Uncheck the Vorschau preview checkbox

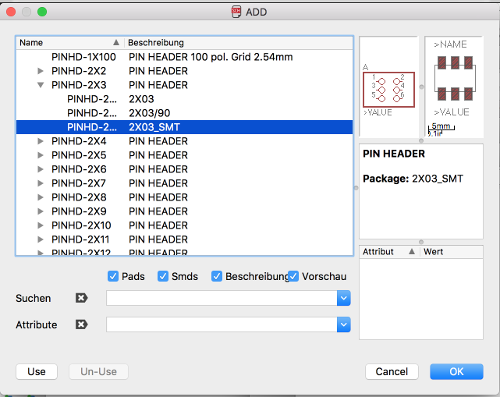[x=293, y=276]
